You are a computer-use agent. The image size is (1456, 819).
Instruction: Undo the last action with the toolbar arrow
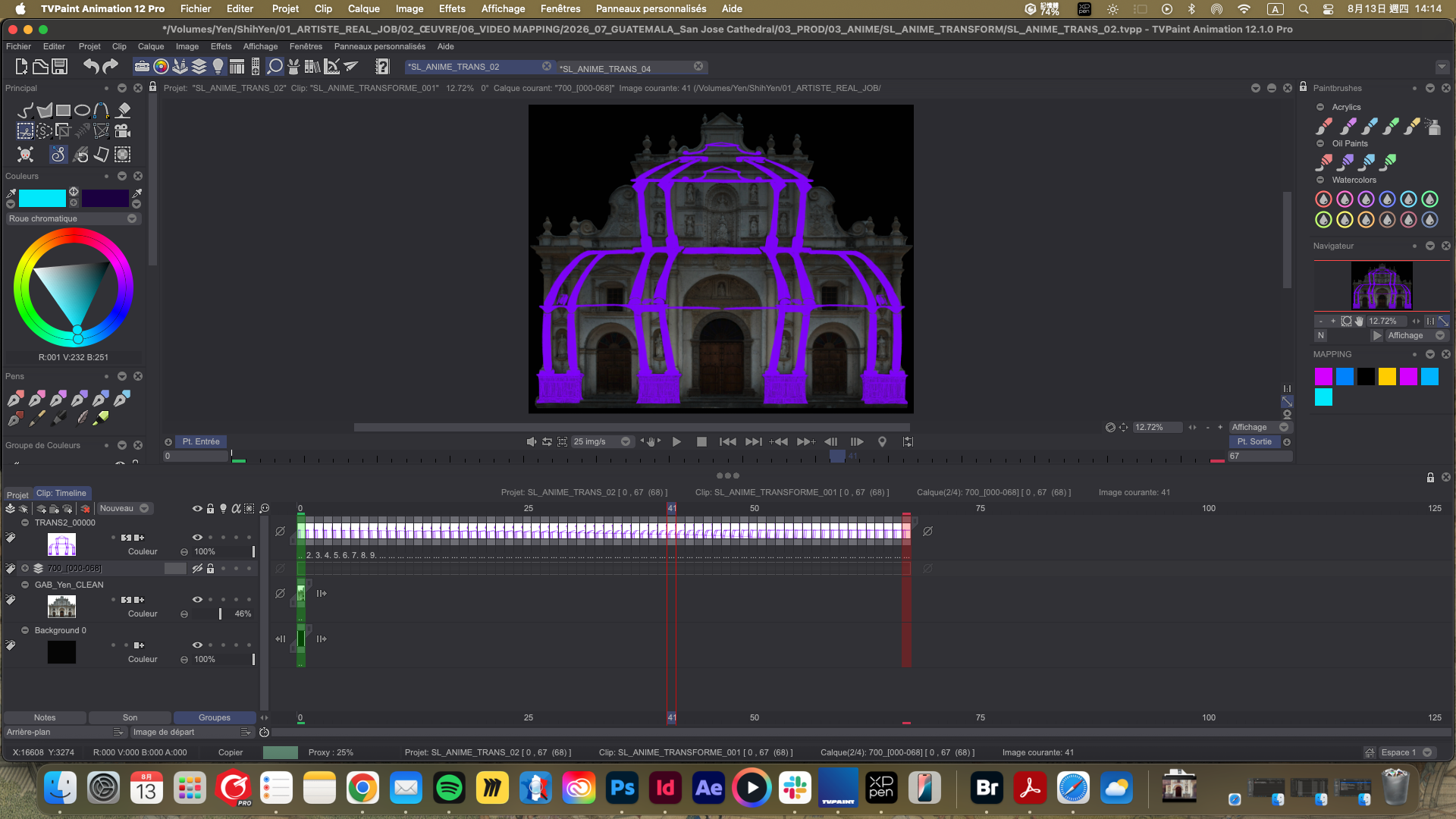(91, 67)
